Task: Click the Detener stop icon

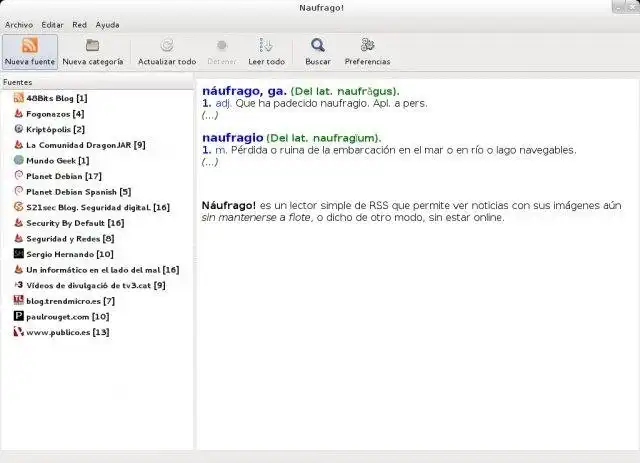Action: tap(222, 45)
